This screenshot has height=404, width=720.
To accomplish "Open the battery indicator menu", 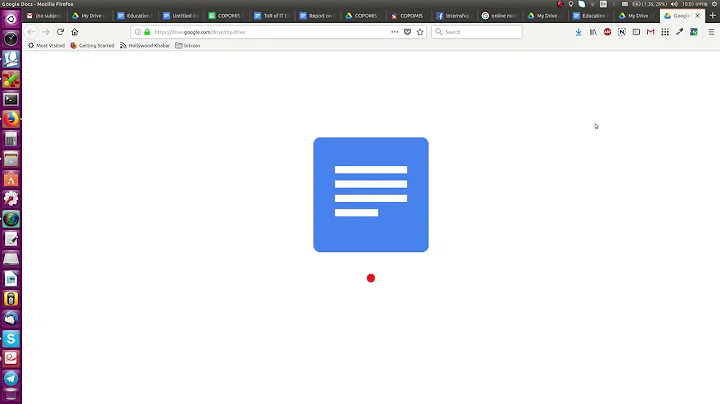I will click(x=649, y=4).
